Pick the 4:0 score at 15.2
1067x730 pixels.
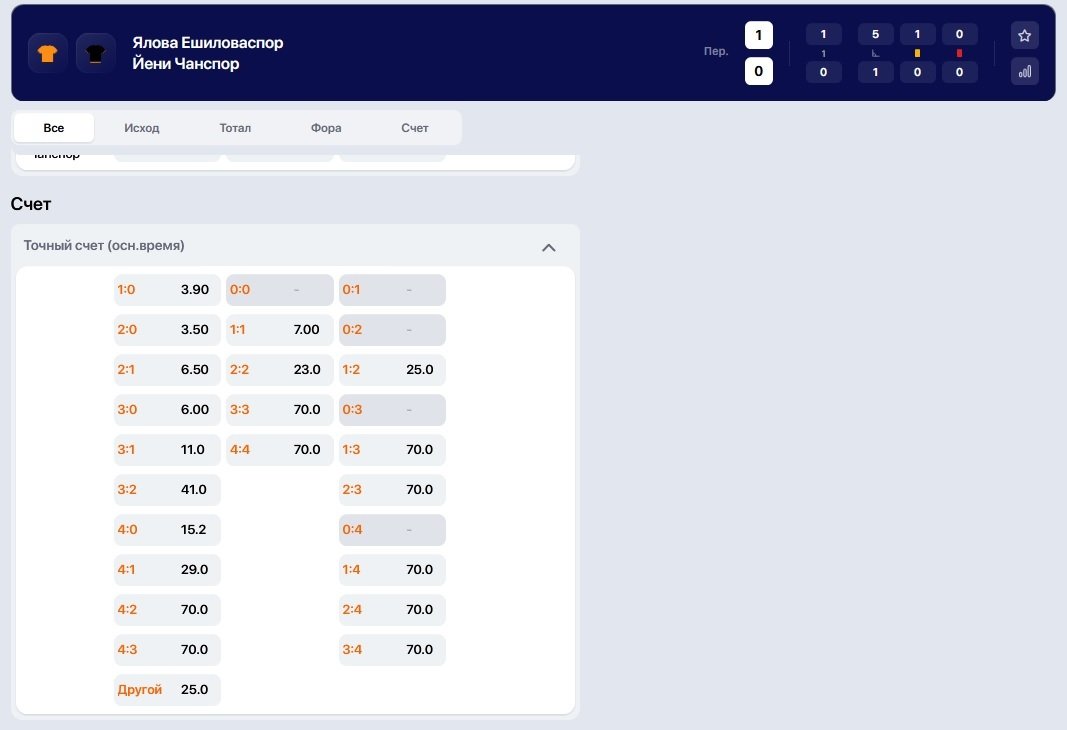click(x=167, y=530)
